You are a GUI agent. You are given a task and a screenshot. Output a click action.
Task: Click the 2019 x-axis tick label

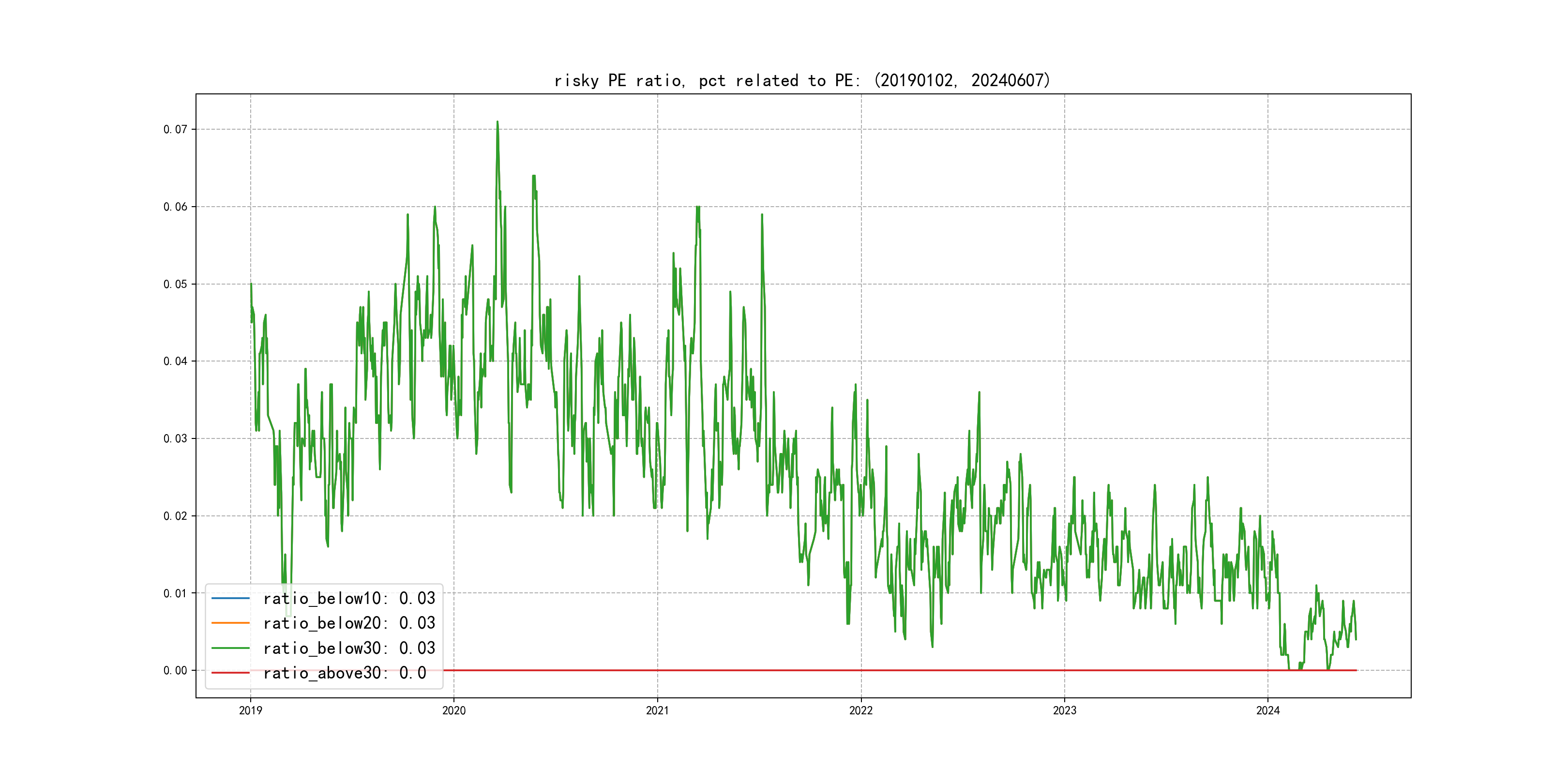click(x=250, y=710)
